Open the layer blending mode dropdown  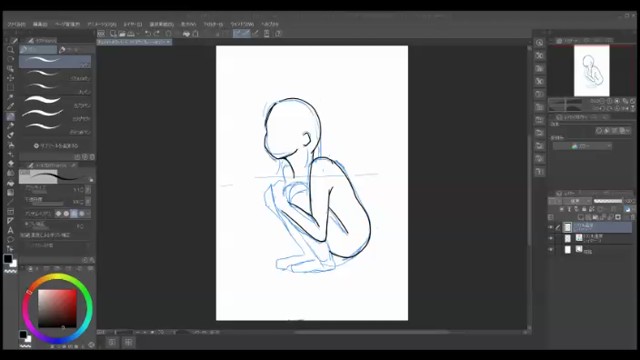578,201
